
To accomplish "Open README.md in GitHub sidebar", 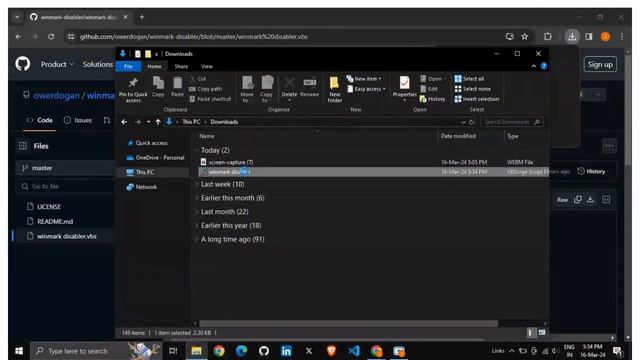I will pos(55,222).
